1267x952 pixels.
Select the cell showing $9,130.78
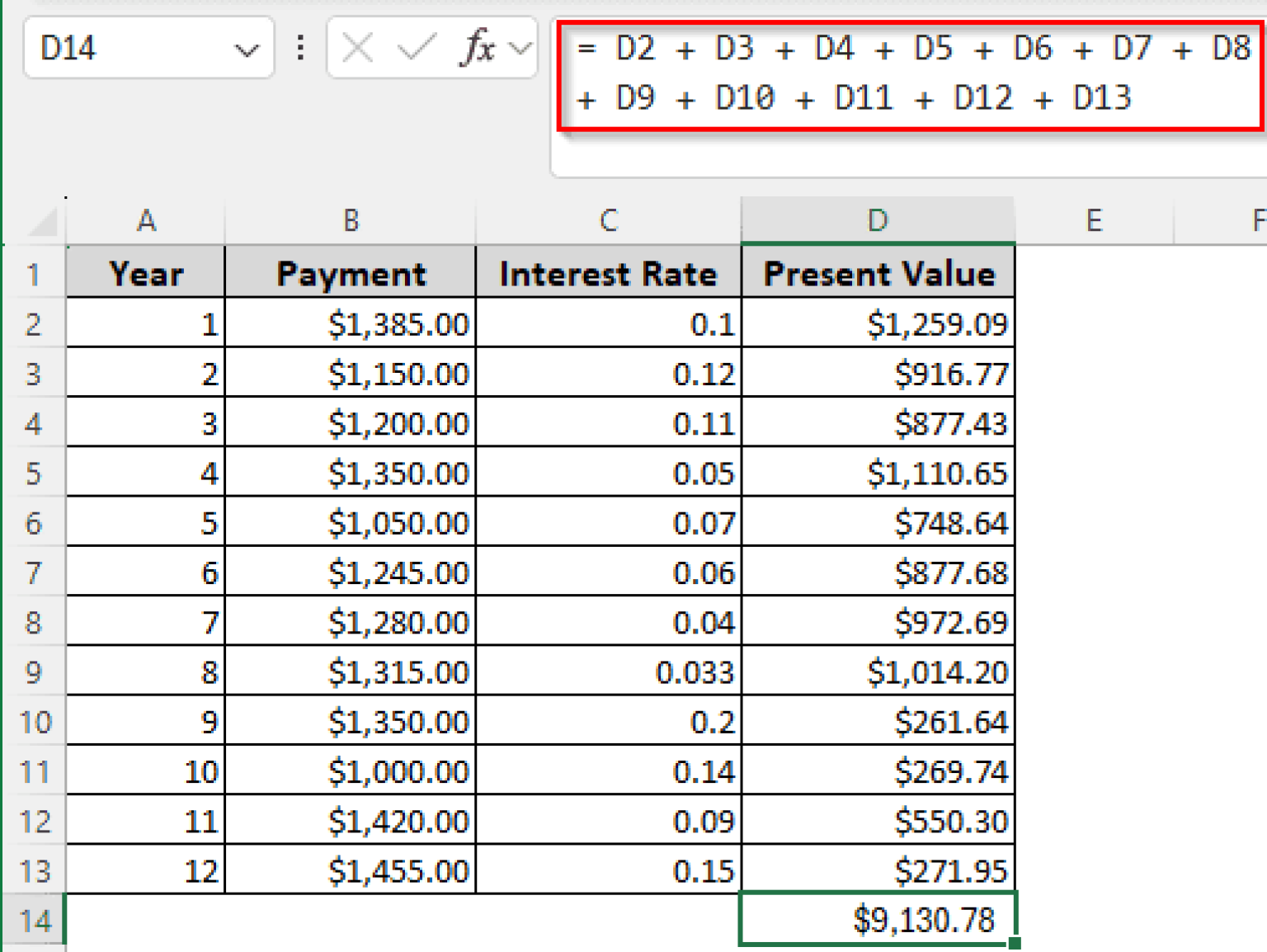coord(877,921)
